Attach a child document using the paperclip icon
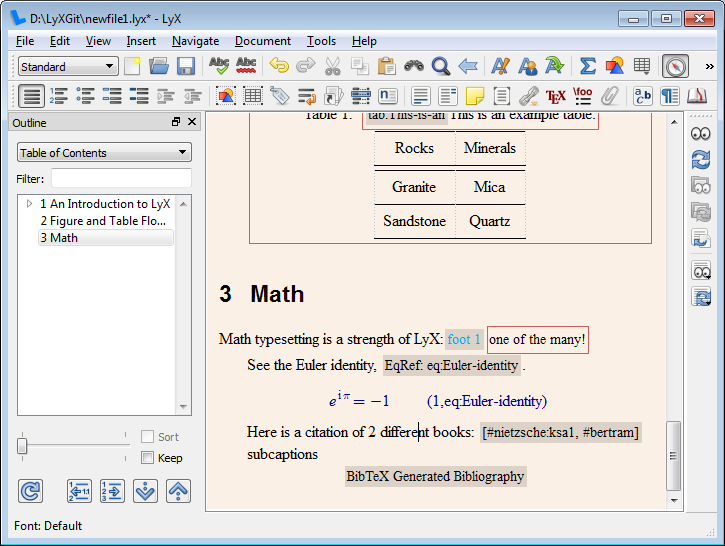 click(x=609, y=96)
